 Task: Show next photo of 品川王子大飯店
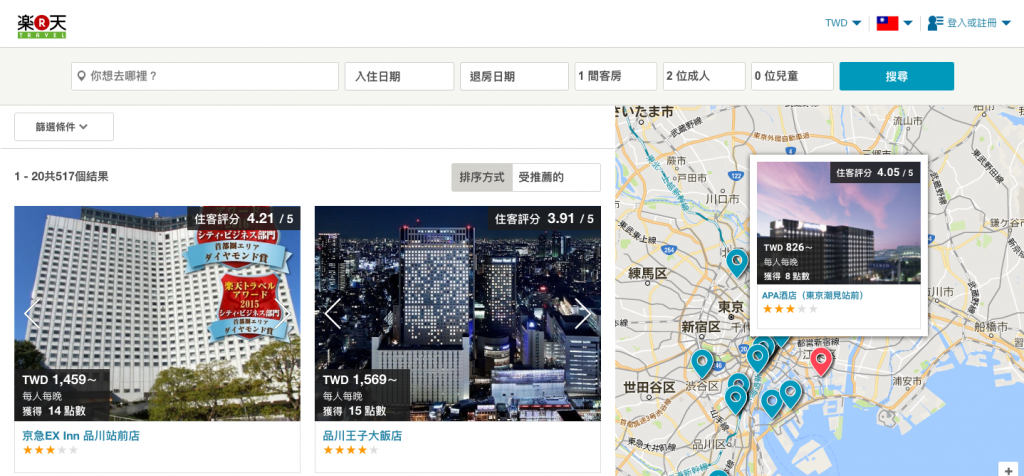coord(583,314)
